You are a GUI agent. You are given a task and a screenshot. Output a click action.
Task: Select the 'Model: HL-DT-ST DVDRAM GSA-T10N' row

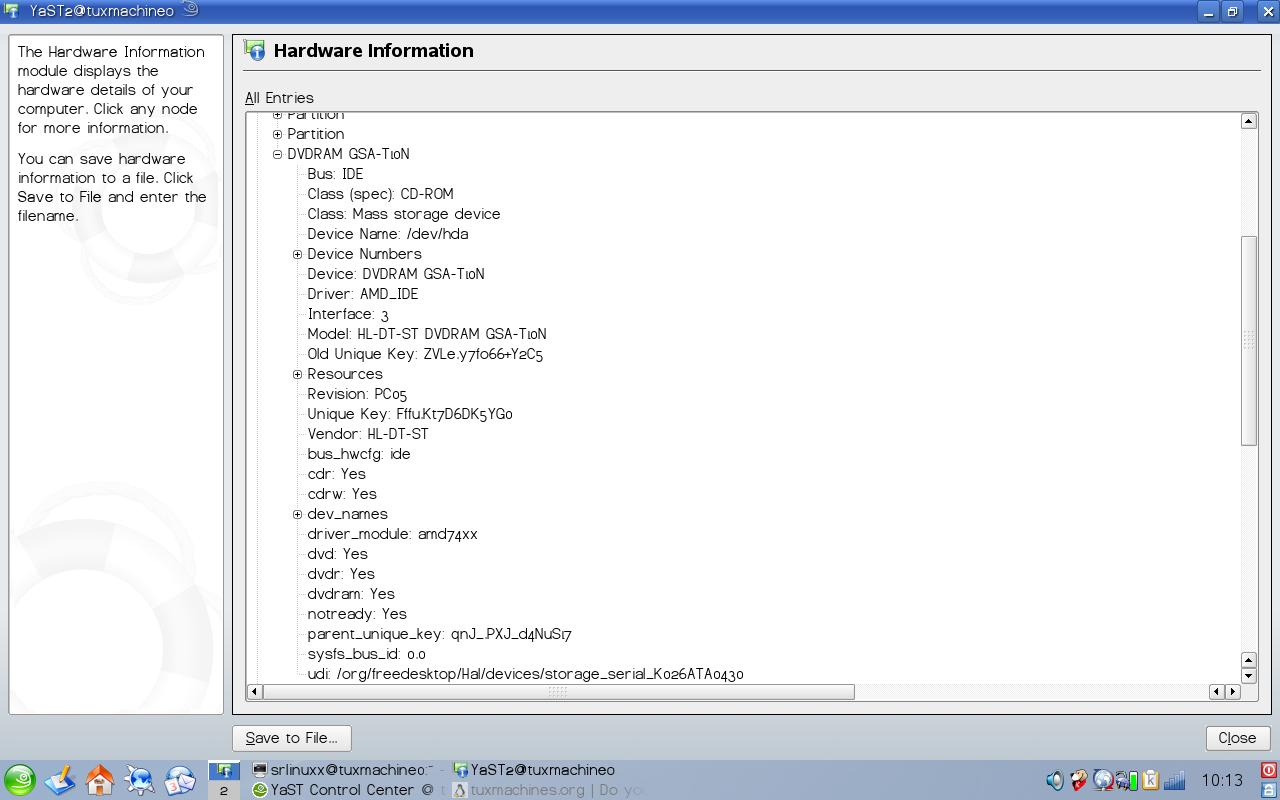(x=426, y=334)
